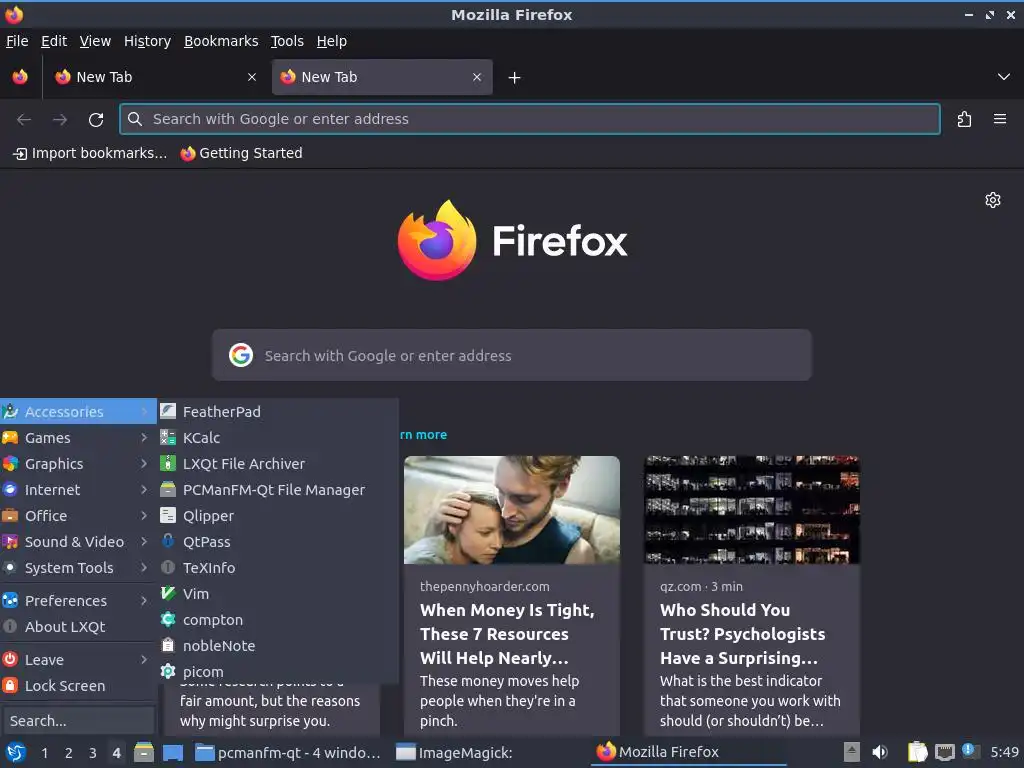Open the Help menu
Image resolution: width=1024 pixels, height=768 pixels.
click(332, 41)
